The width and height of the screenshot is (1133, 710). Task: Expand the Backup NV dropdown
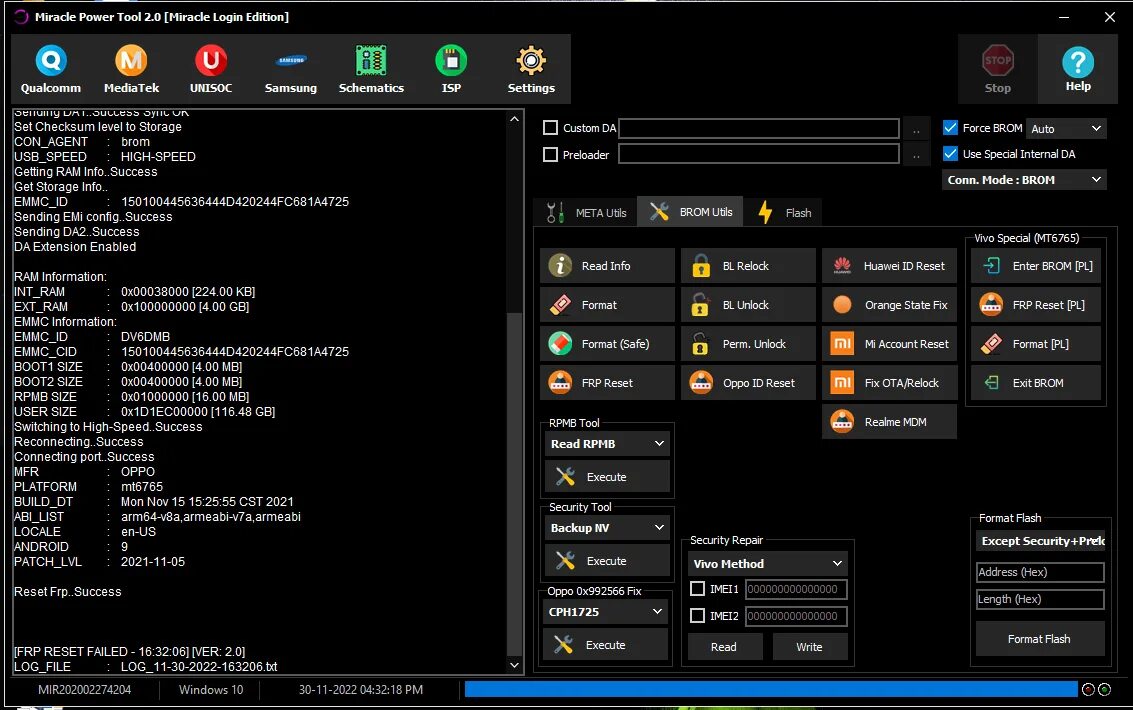click(x=607, y=528)
